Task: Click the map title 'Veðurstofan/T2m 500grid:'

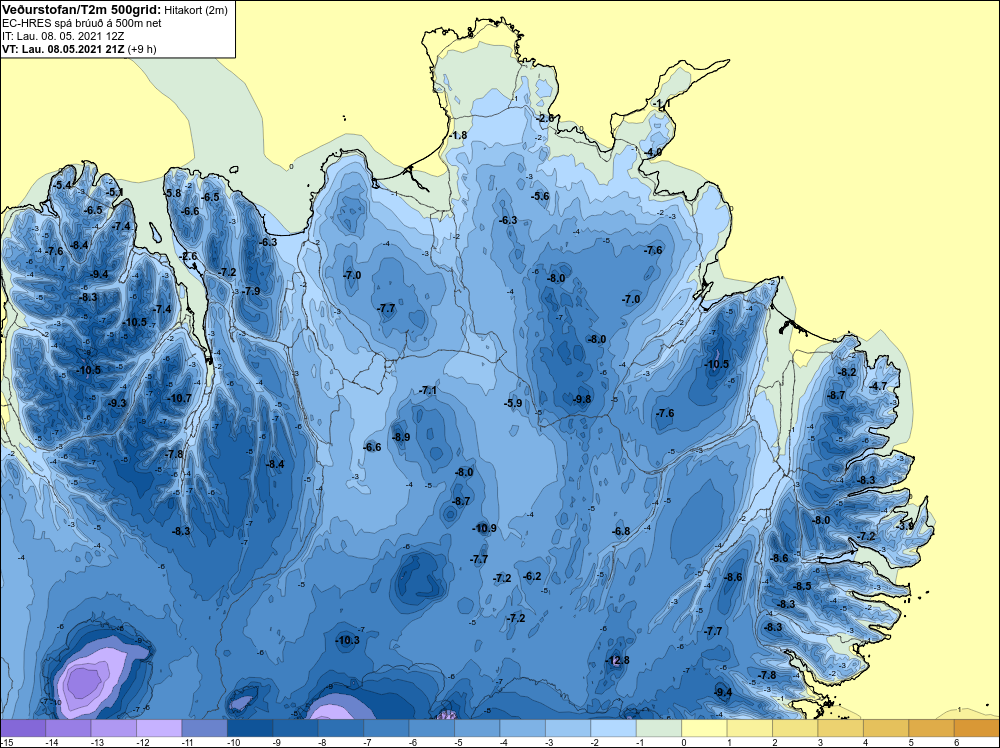Action: 82,10
